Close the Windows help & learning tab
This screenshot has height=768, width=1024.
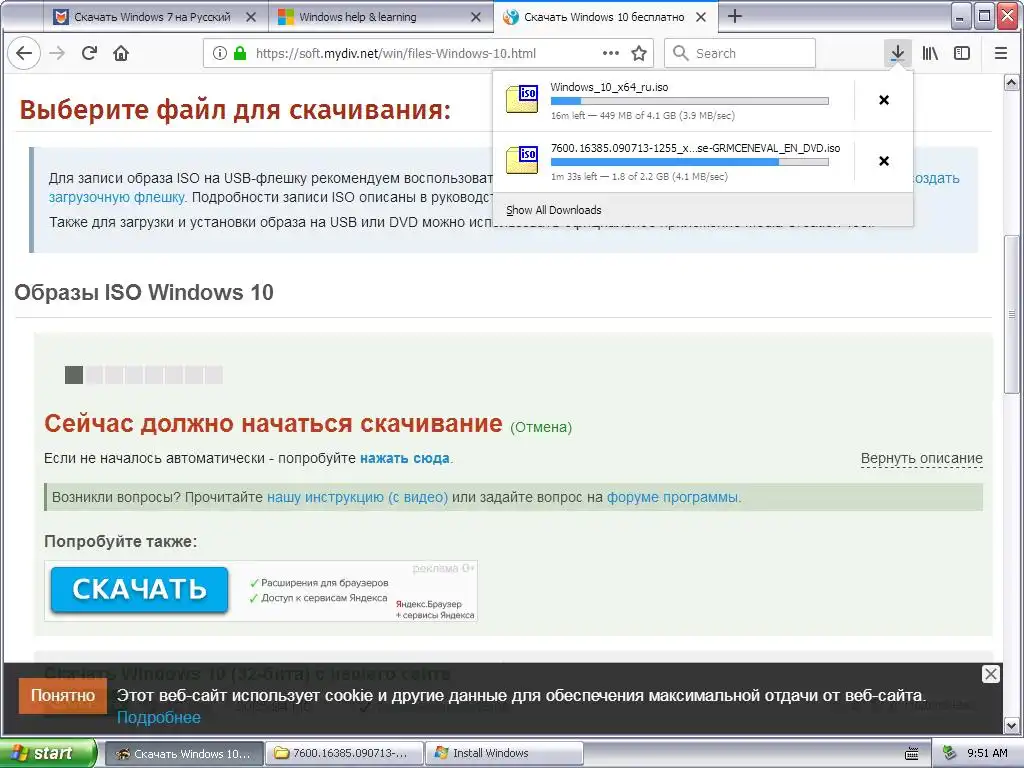click(476, 17)
